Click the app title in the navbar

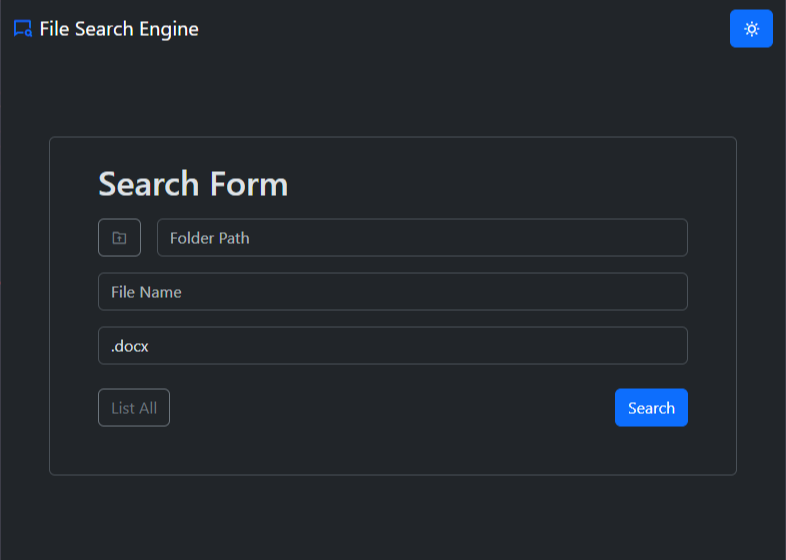click(x=119, y=29)
